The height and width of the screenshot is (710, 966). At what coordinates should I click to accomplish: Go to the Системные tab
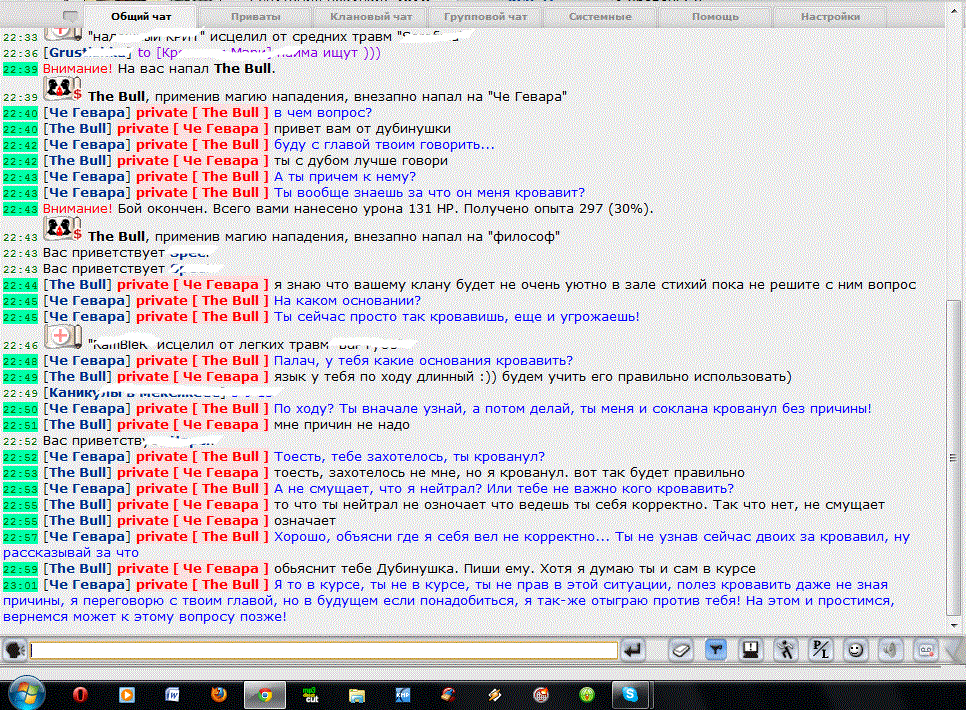tap(600, 17)
